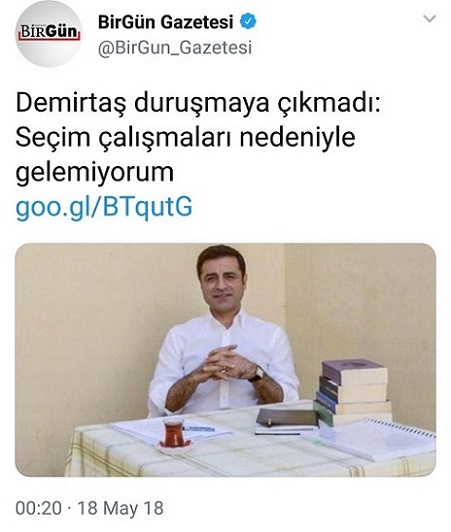Click the 00:20 timestamp

point(39,508)
